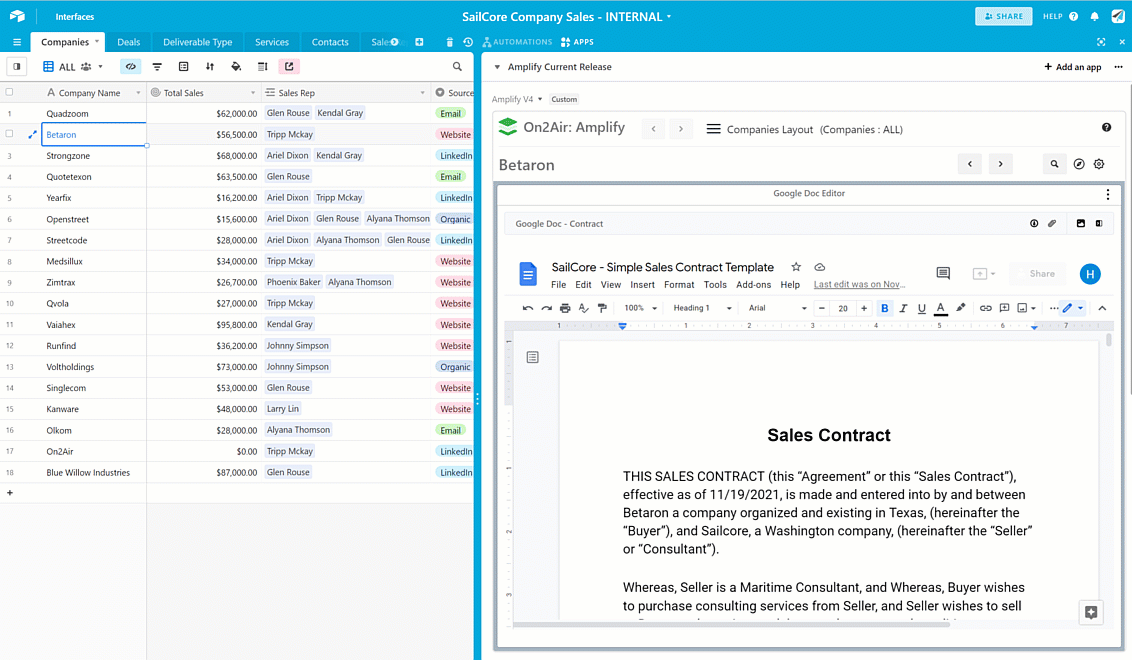Open Google Doc Editor kebab menu

point(1107,194)
